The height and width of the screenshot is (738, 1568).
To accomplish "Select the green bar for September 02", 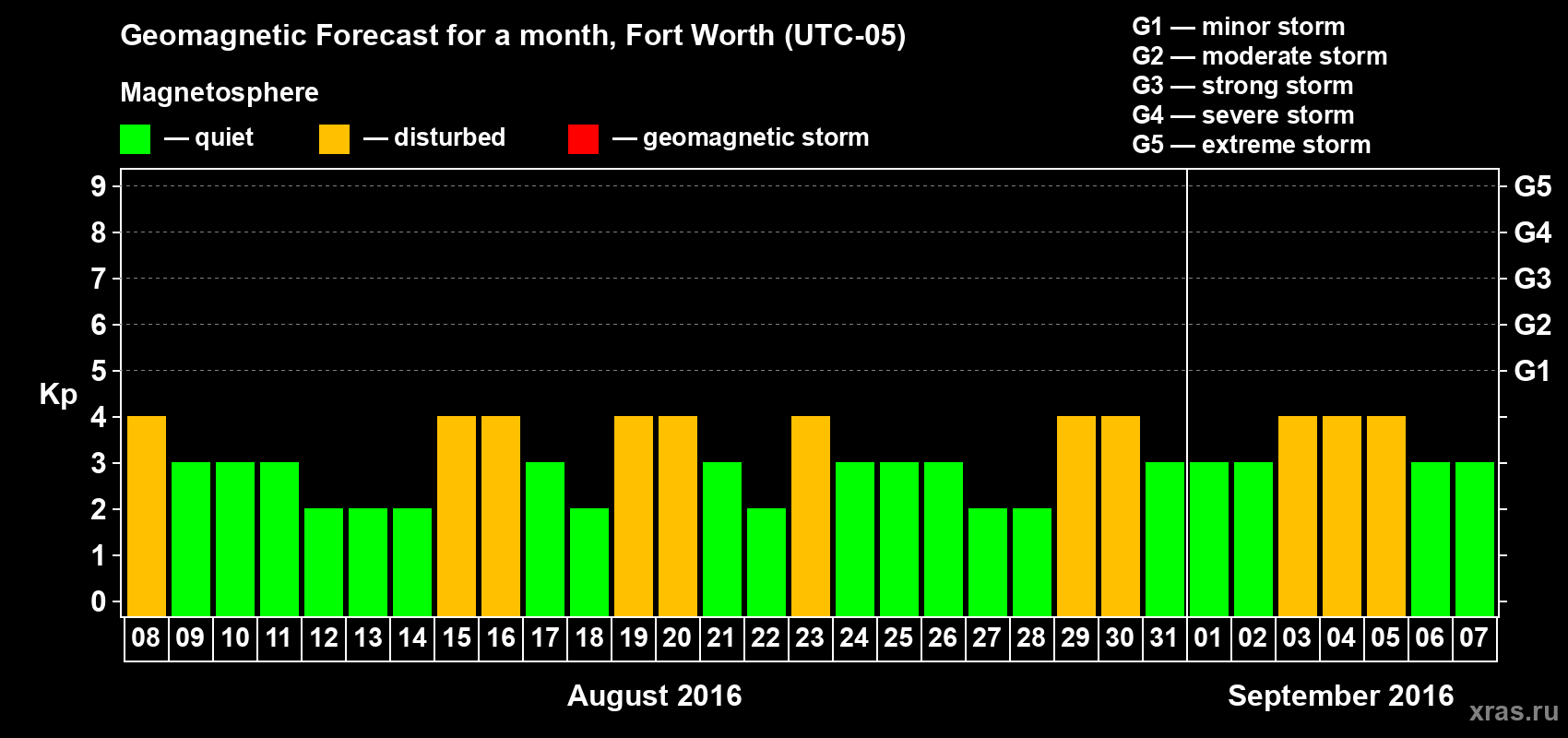I will (1253, 539).
